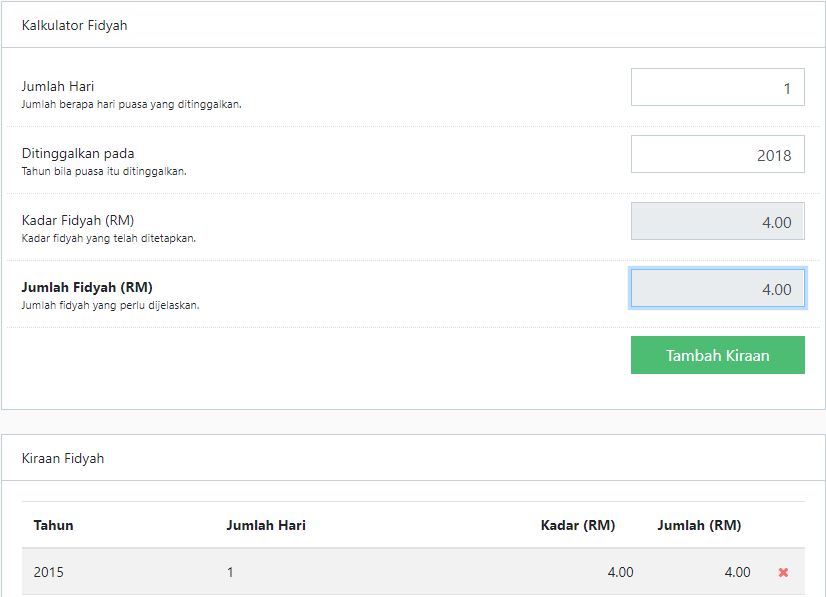The height and width of the screenshot is (597, 826).
Task: Click the Jumlah Hari table column header
Action: [266, 525]
